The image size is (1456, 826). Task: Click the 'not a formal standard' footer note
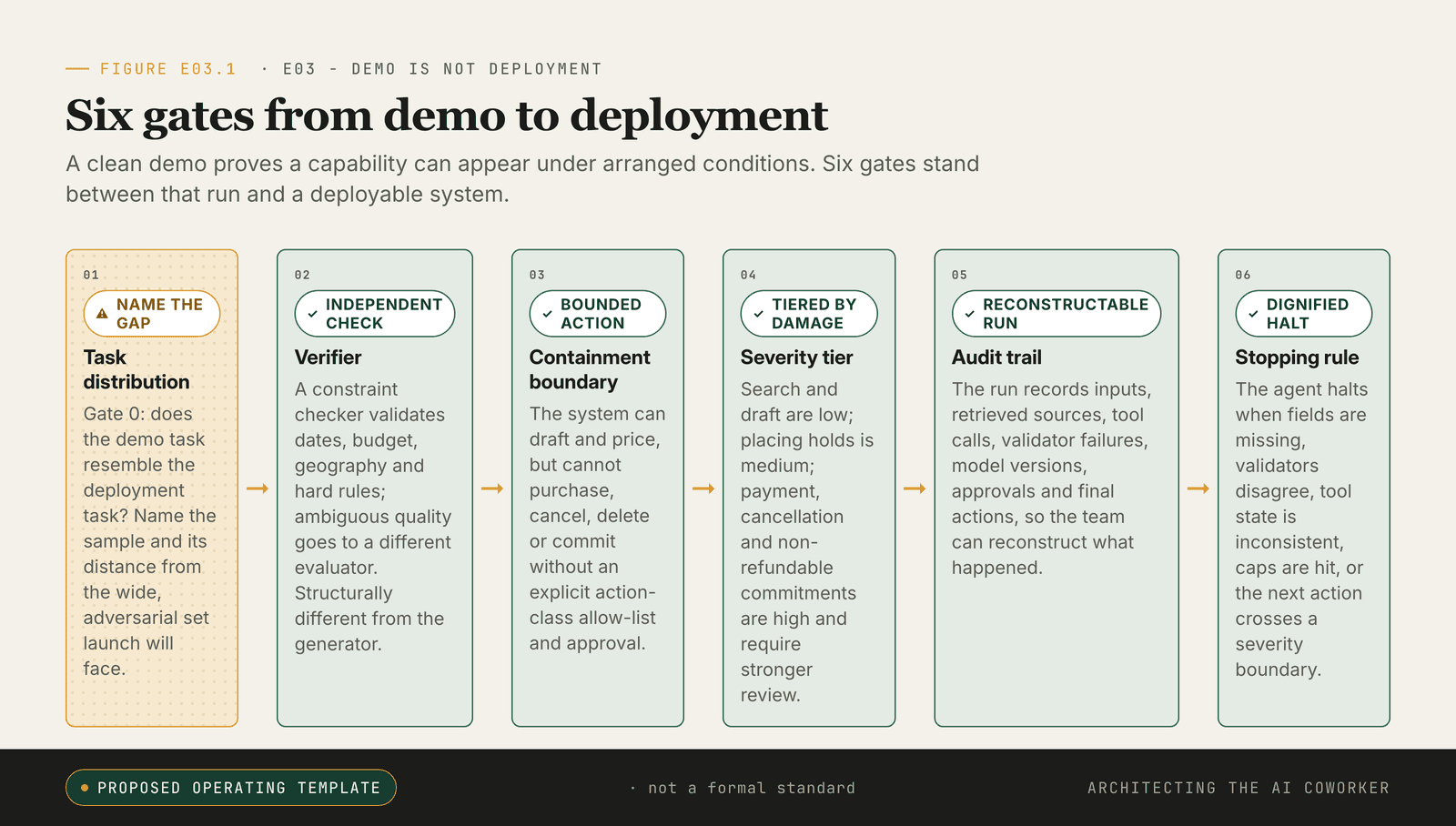point(752,788)
